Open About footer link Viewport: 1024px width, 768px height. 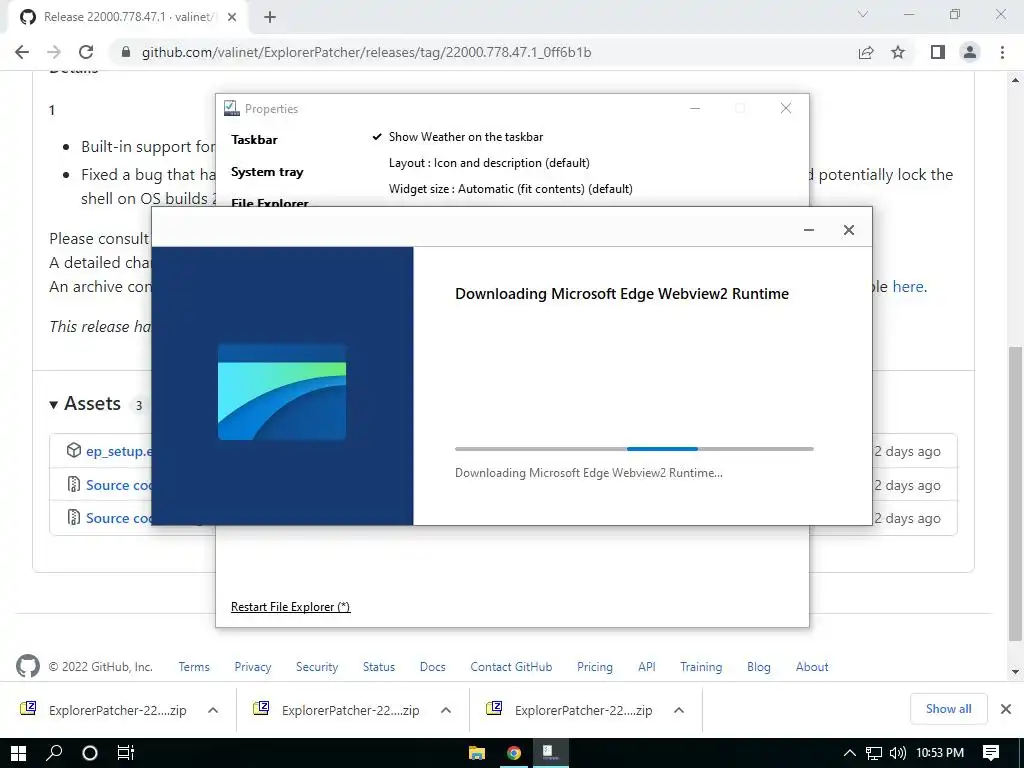point(812,667)
